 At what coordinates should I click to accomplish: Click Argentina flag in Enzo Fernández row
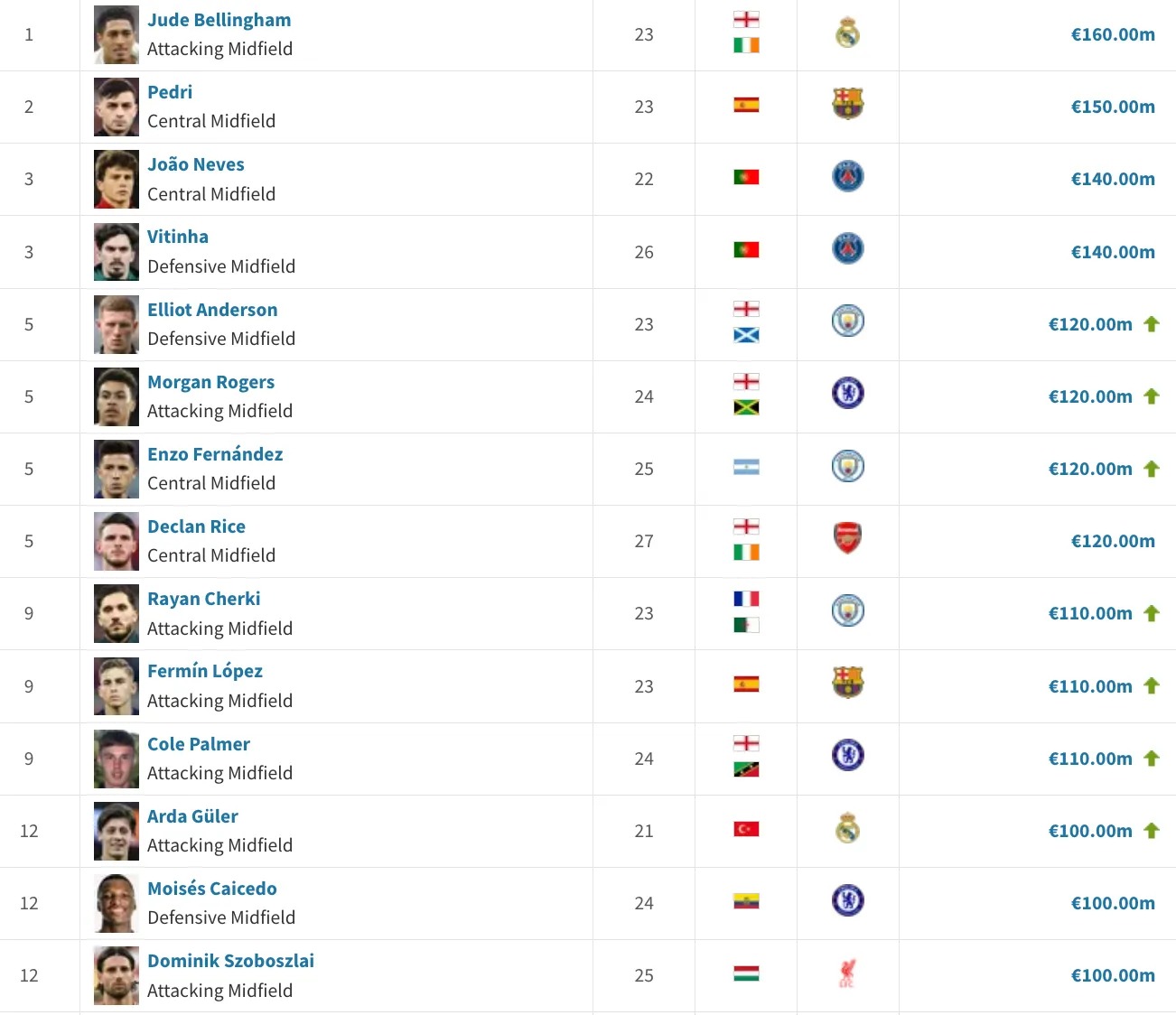[x=746, y=467]
